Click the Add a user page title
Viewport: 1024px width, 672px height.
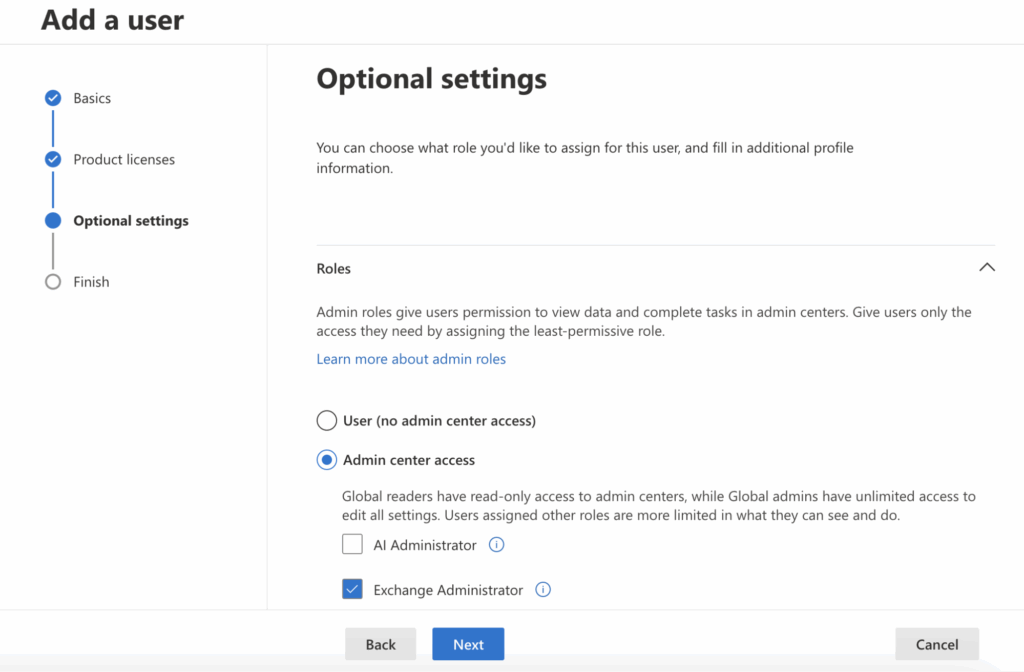[x=112, y=20]
